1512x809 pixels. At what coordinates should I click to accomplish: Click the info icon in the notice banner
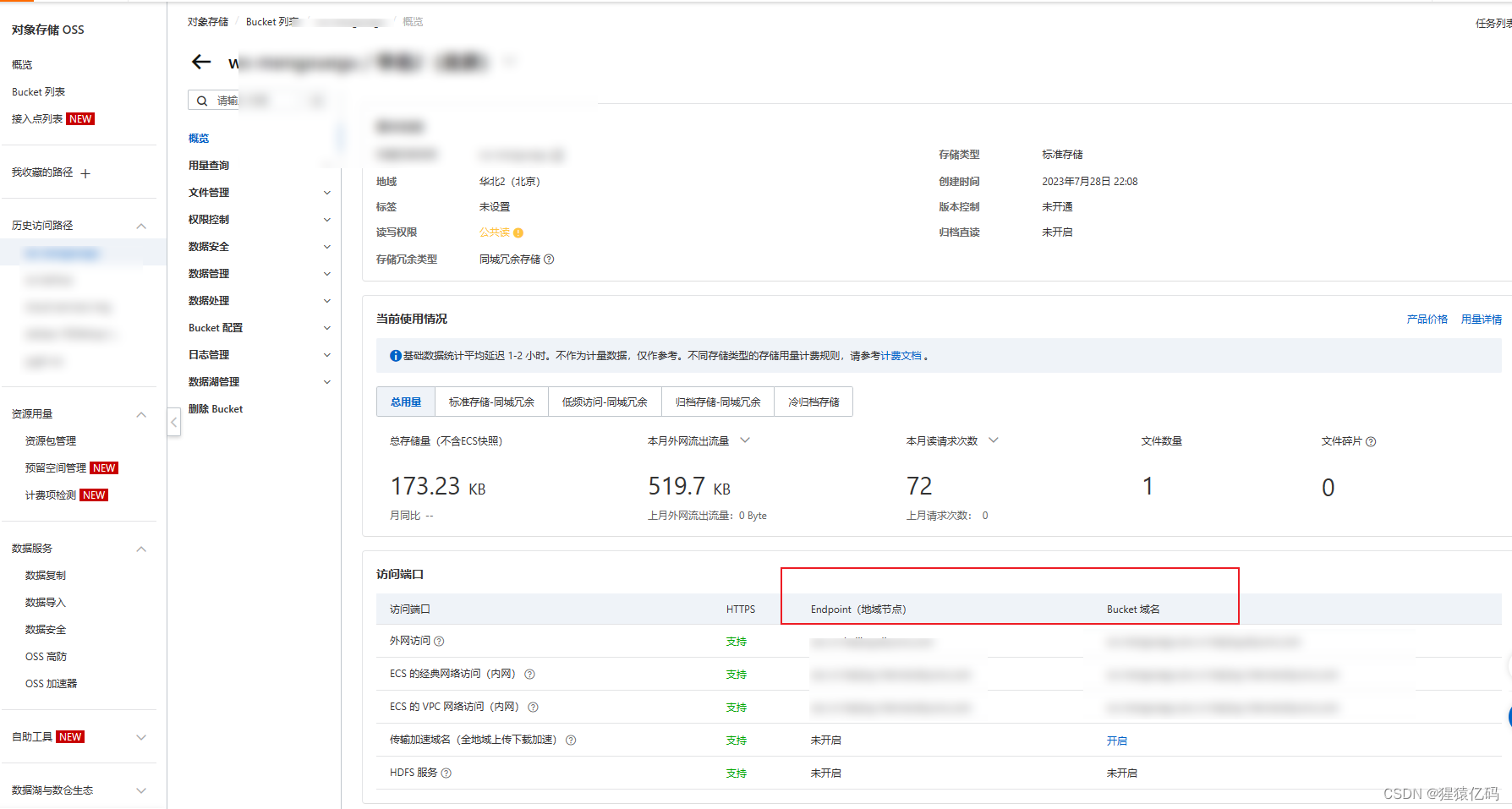point(395,356)
